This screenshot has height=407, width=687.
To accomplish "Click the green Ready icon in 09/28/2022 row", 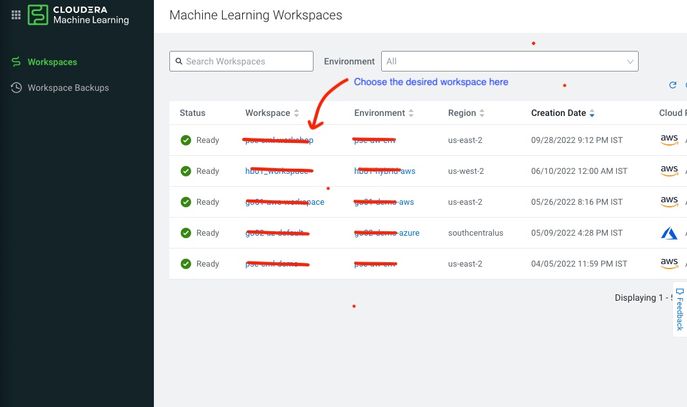I will coord(186,140).
